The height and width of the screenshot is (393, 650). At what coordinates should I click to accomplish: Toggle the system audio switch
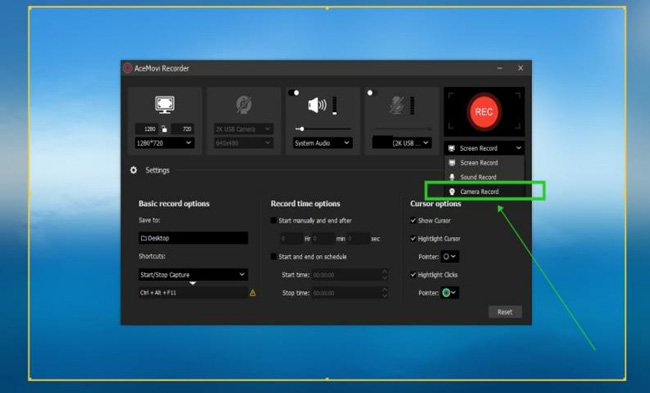[x=293, y=92]
